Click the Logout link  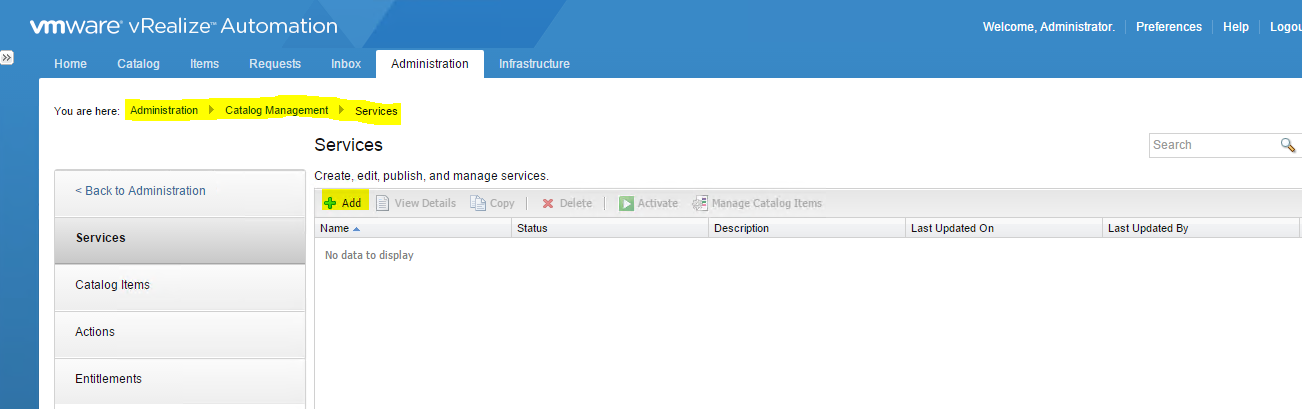tap(1286, 27)
